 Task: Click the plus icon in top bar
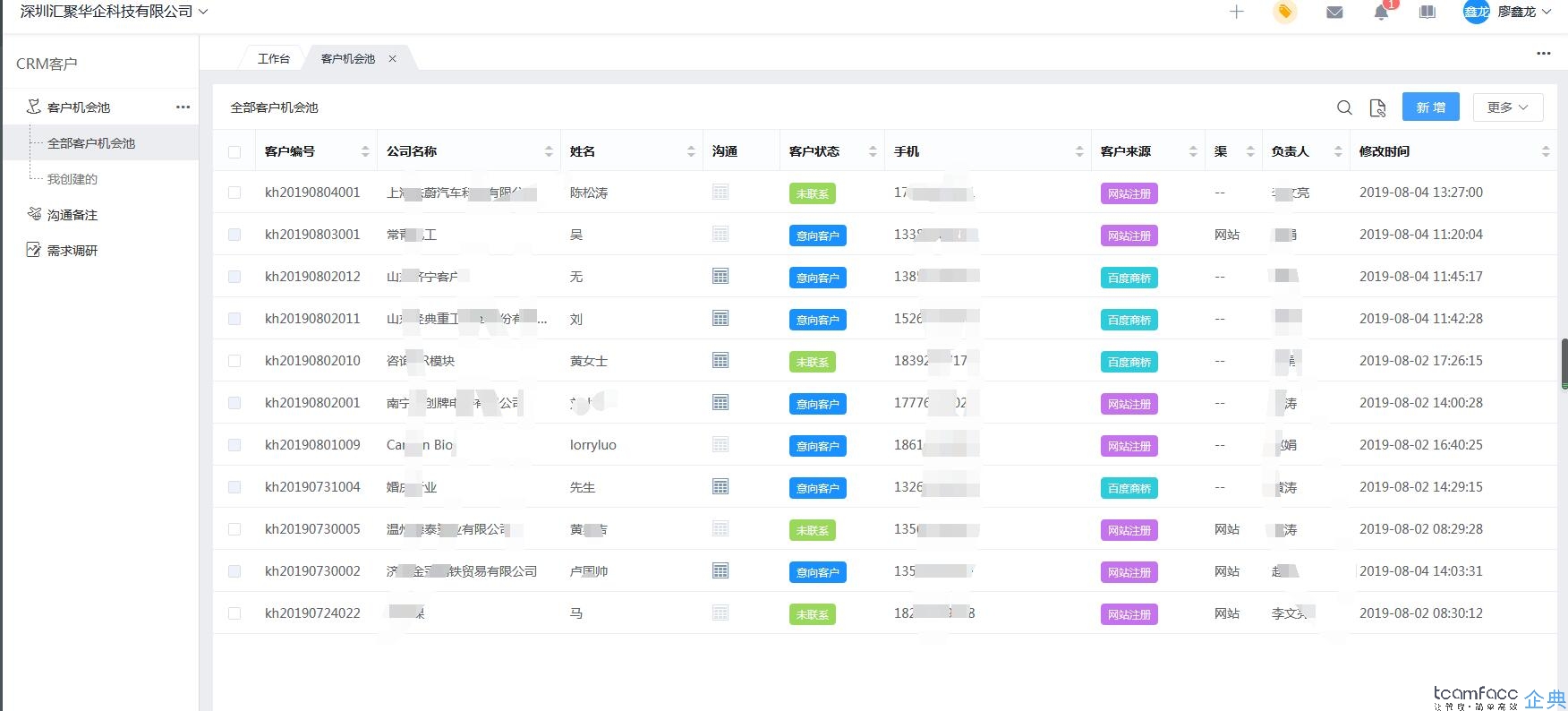pyautogui.click(x=1237, y=12)
